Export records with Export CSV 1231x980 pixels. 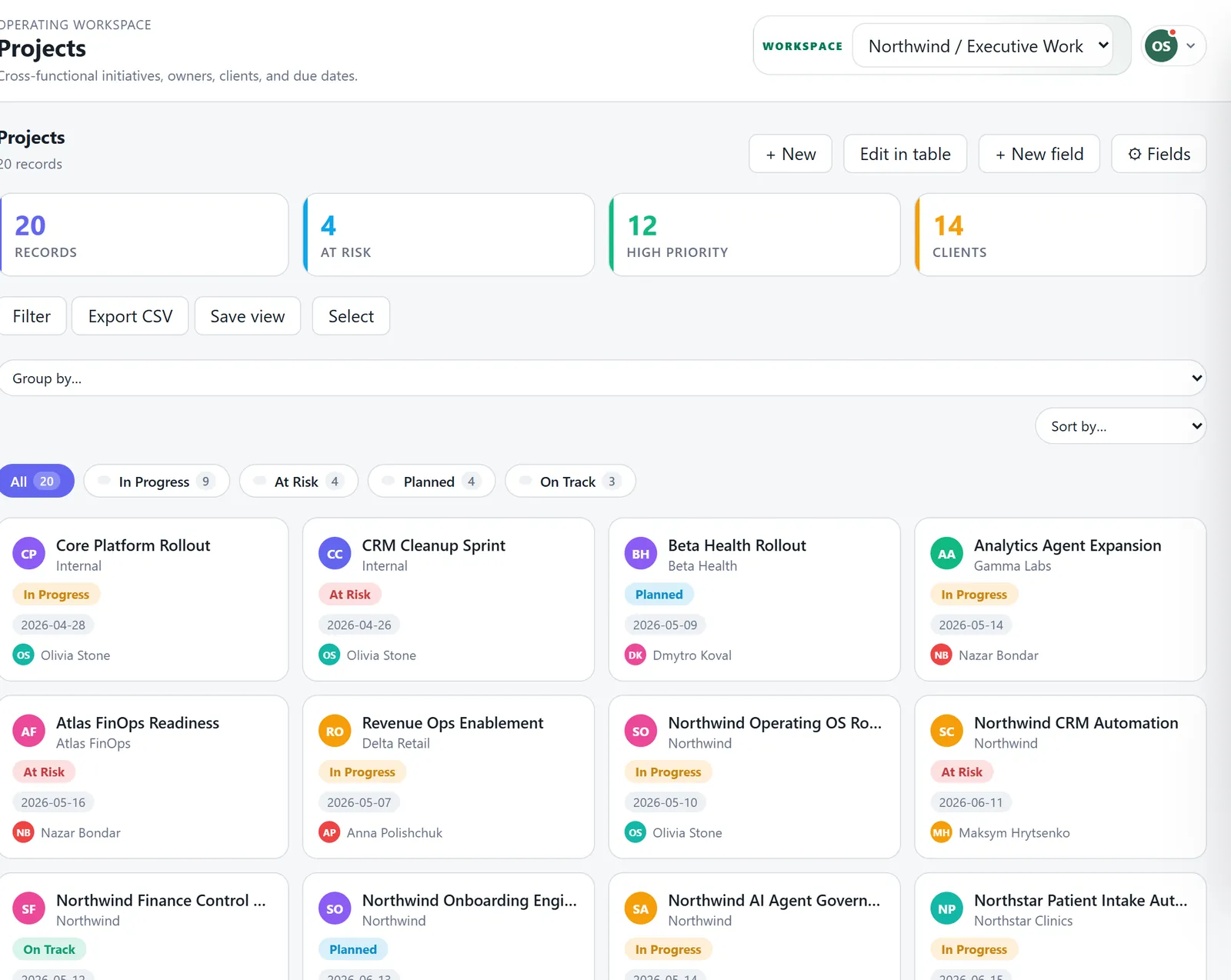130,316
